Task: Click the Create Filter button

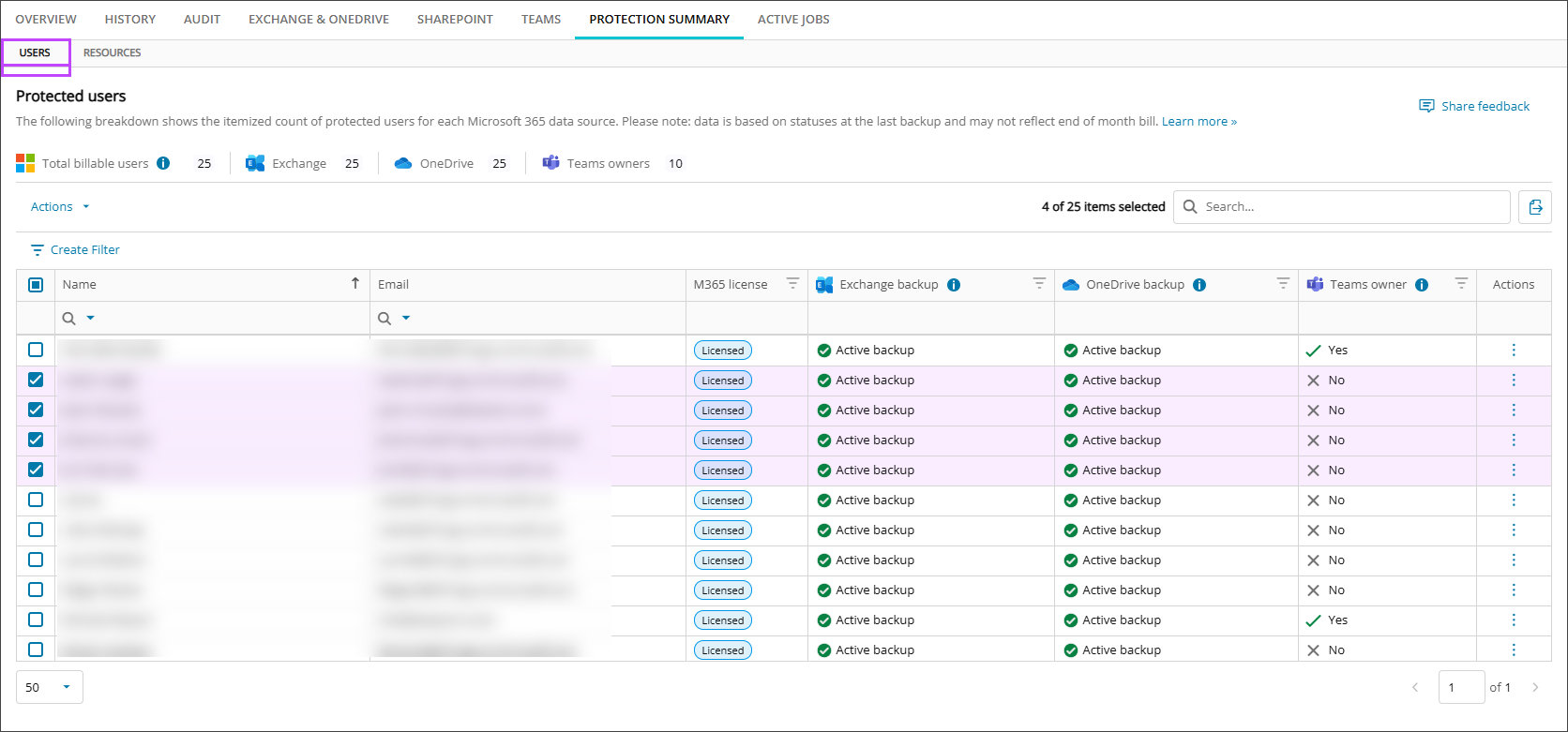Action: 75,249
